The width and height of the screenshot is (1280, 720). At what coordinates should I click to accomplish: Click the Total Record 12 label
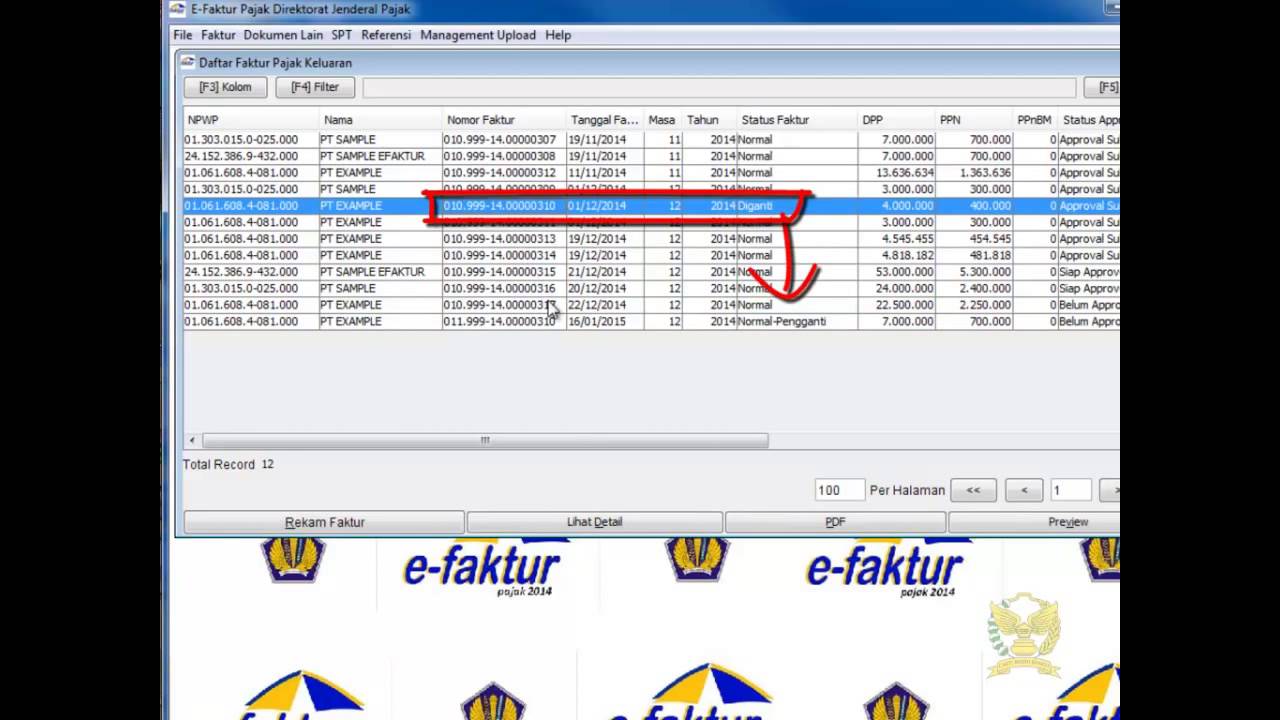[x=228, y=465]
